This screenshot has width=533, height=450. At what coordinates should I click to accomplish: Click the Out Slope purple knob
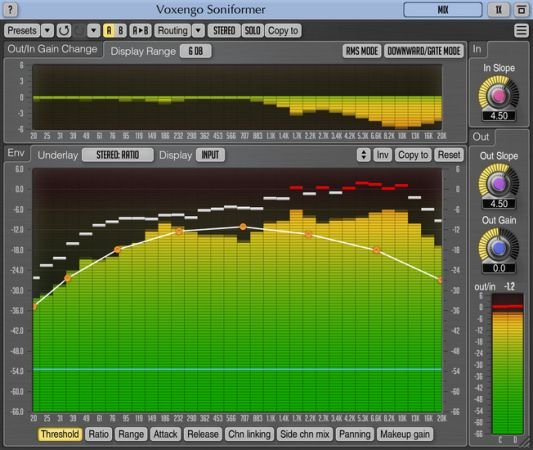click(499, 184)
